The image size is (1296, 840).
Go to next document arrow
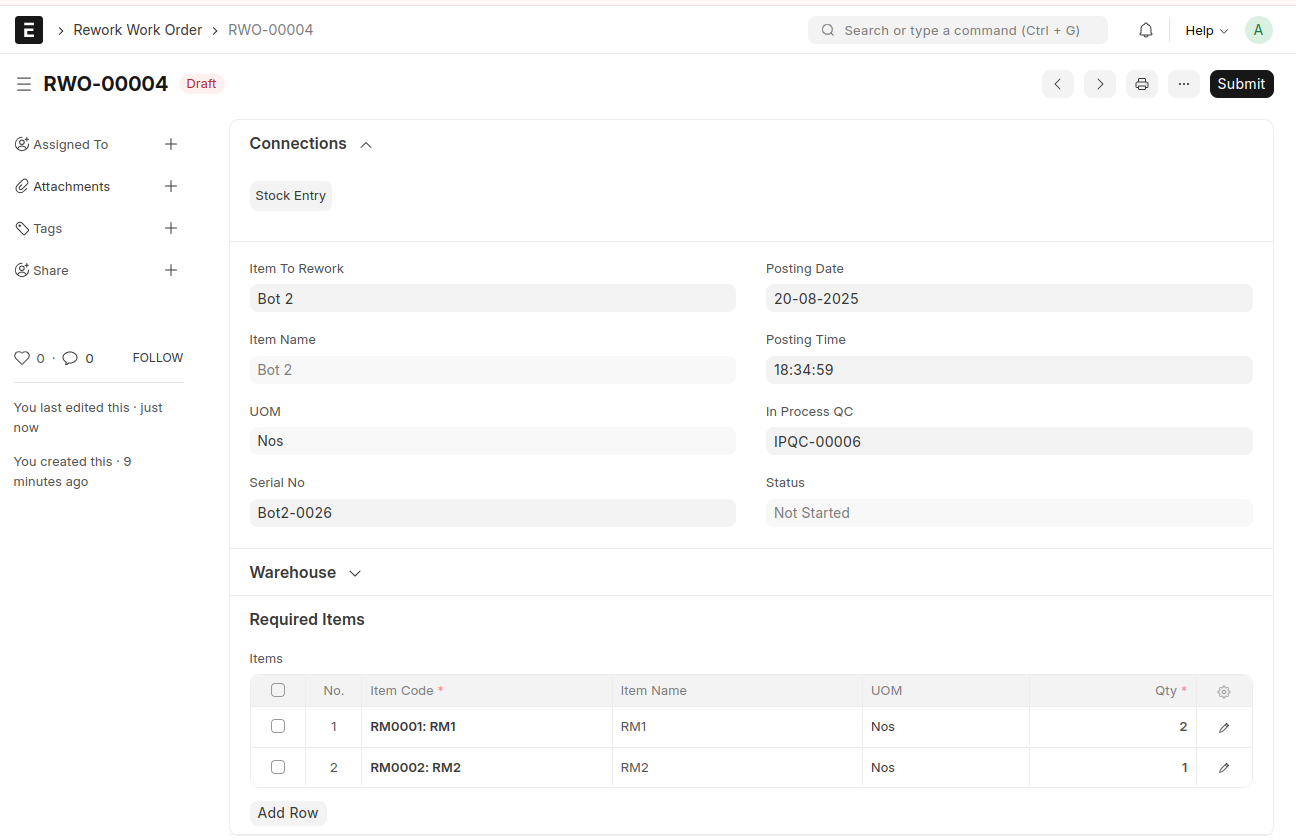coord(1099,84)
